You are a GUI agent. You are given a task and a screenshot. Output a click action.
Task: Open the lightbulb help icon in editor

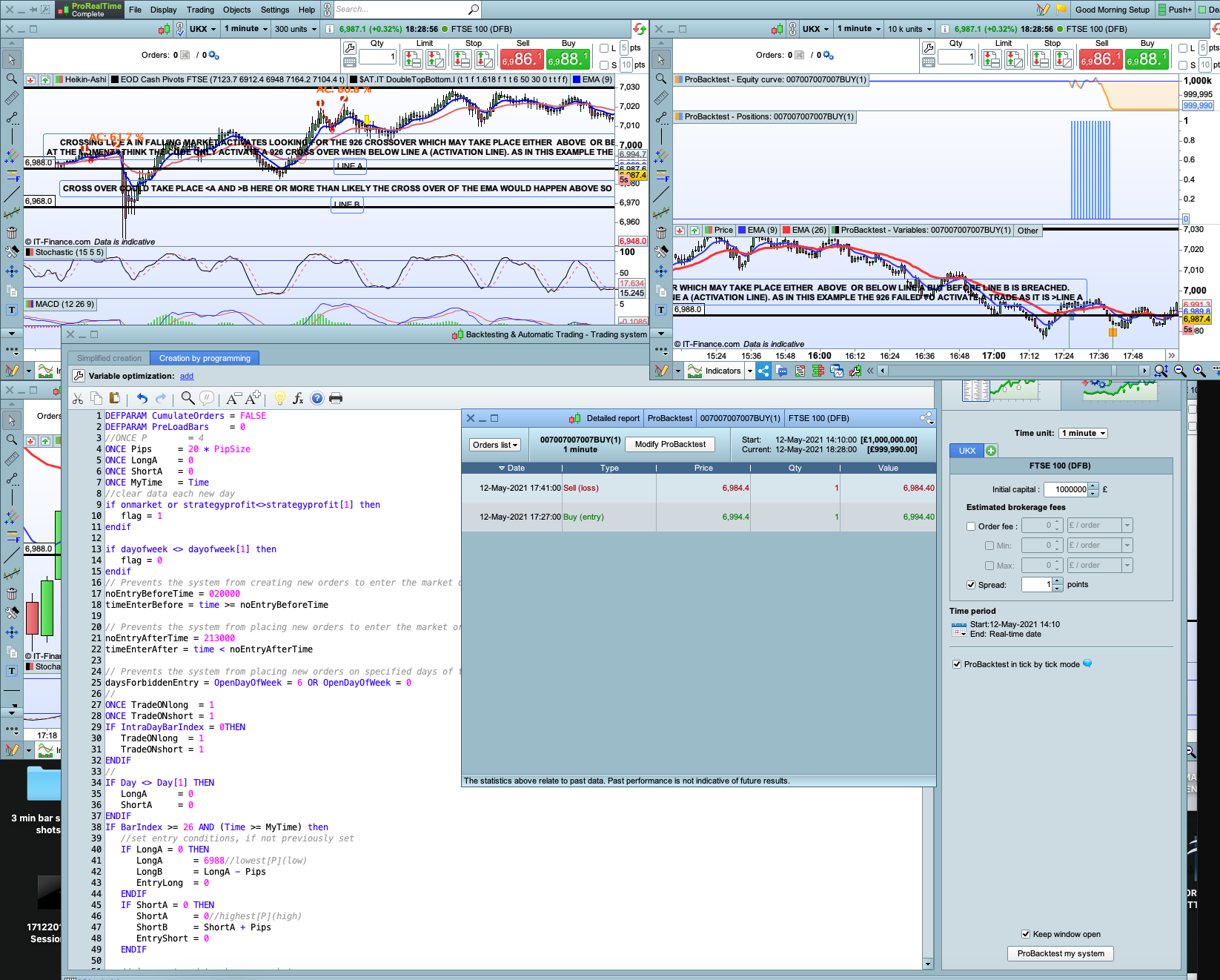tap(279, 398)
